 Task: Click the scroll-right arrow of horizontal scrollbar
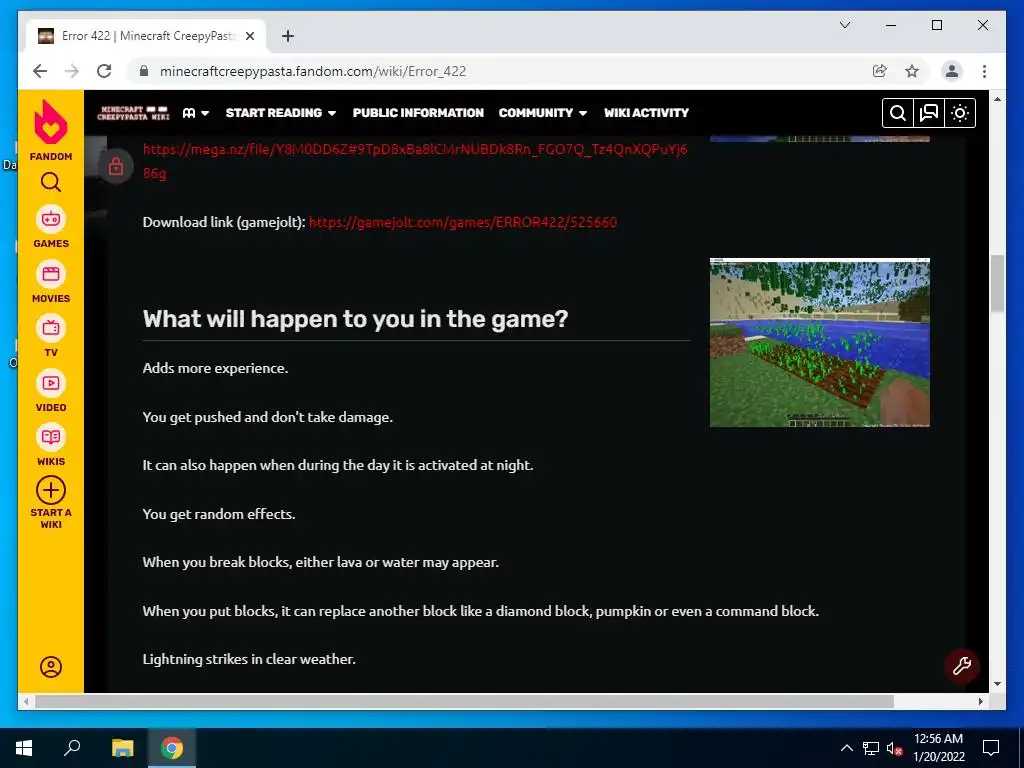tap(980, 701)
